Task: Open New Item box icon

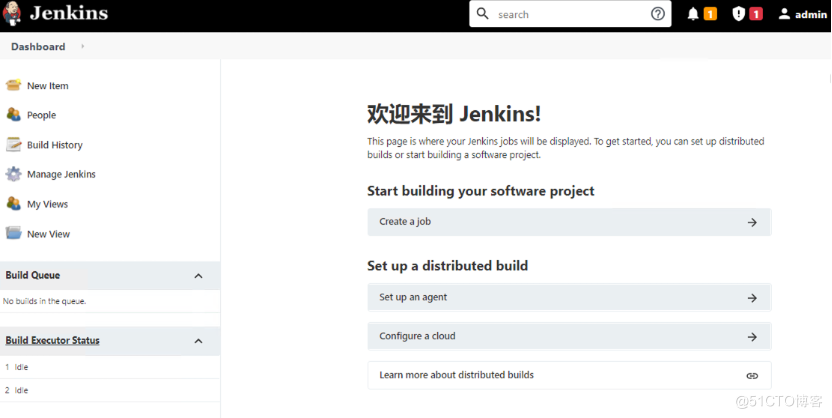Action: coord(13,85)
